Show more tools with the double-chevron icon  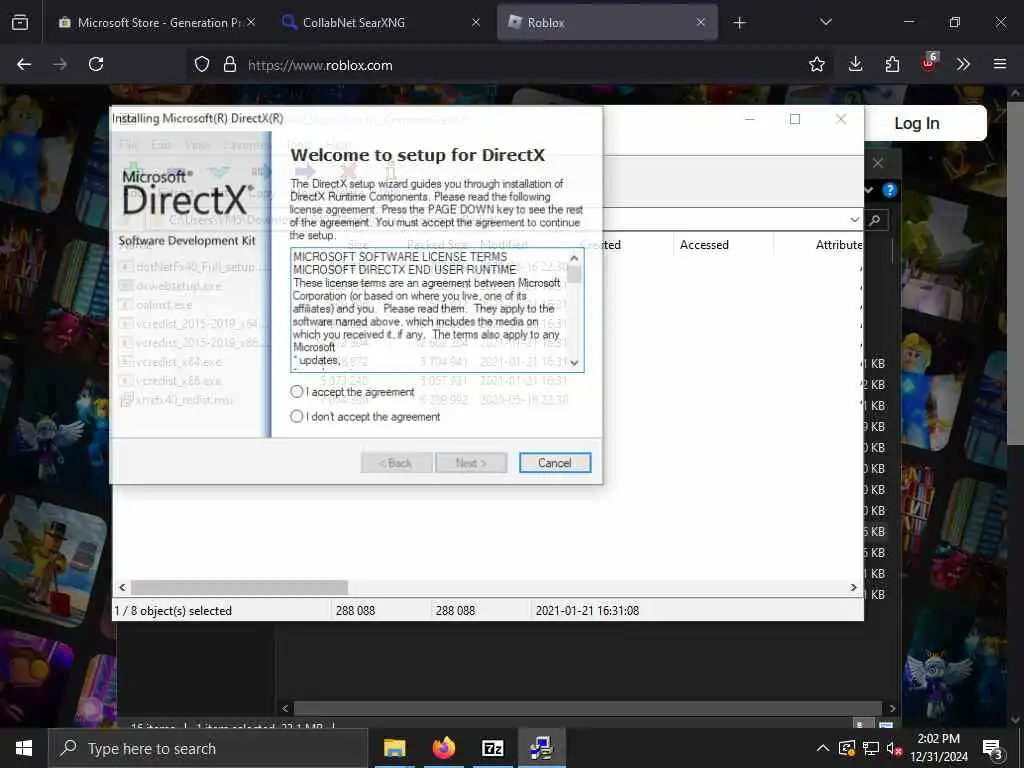(x=963, y=64)
